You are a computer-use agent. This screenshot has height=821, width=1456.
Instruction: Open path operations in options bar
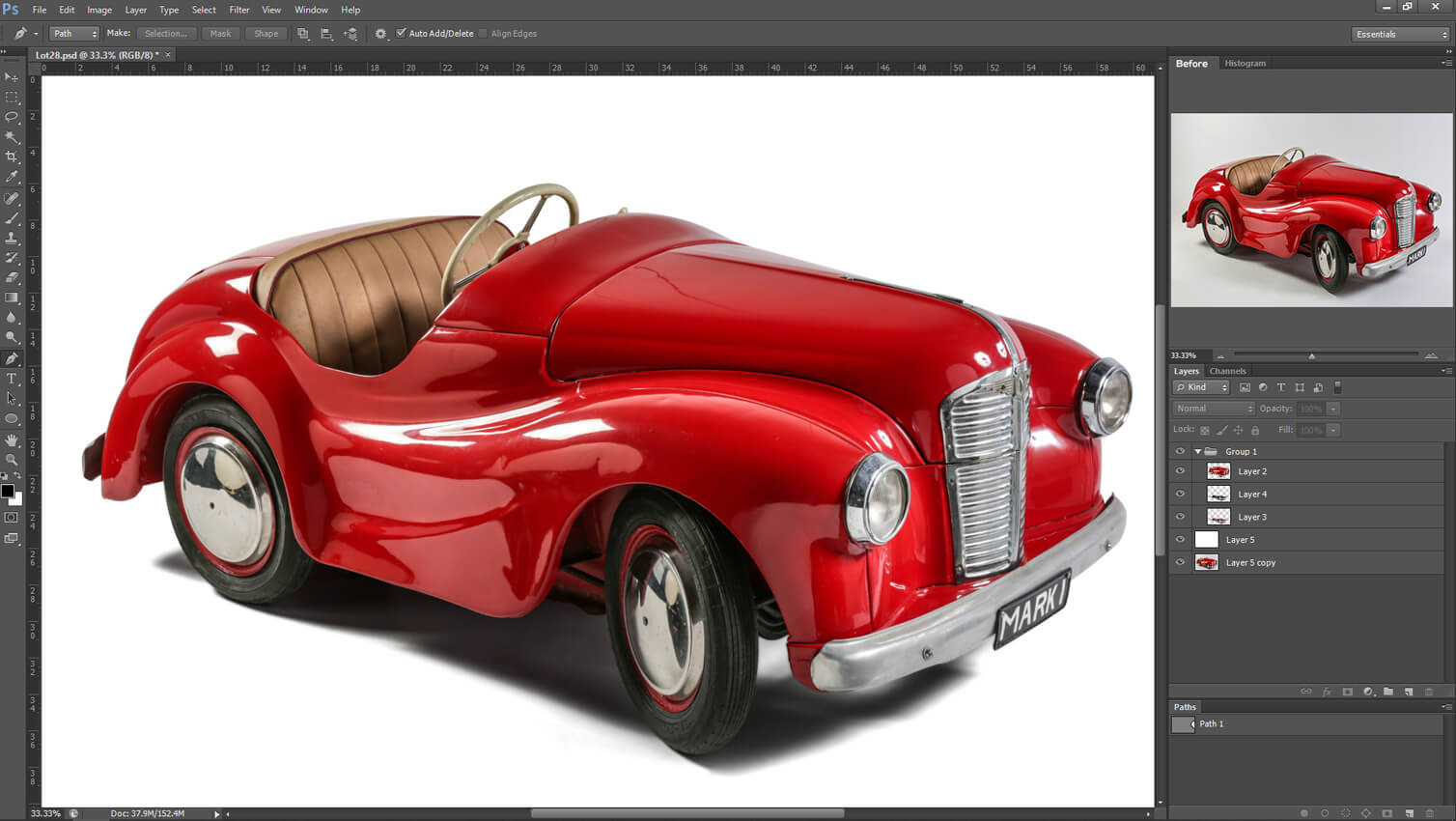302,34
